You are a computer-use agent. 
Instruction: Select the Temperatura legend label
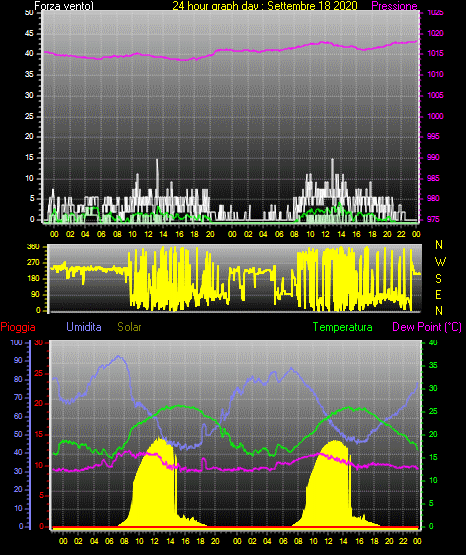(343, 327)
